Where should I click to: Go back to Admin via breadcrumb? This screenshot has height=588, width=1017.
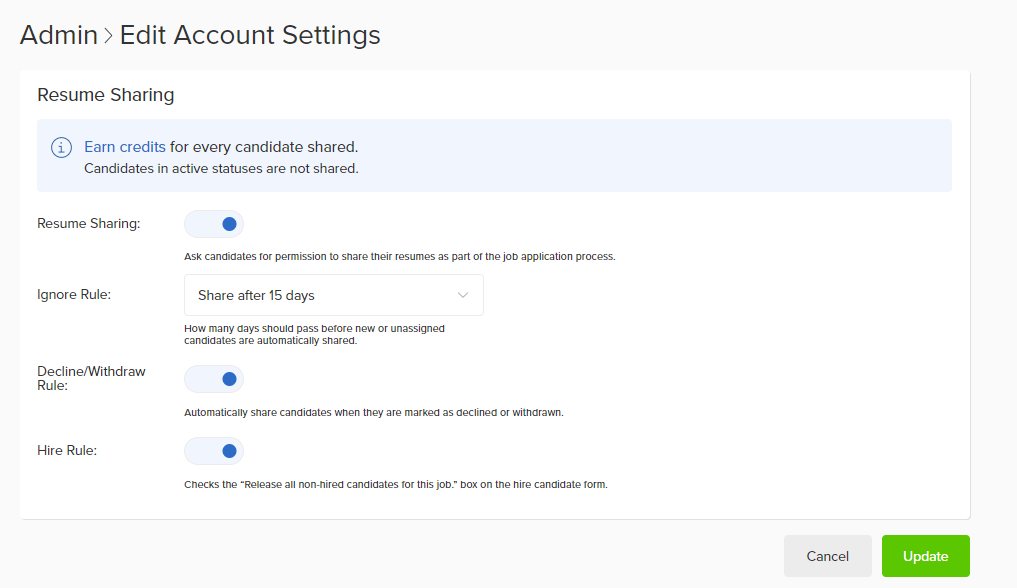(x=59, y=35)
